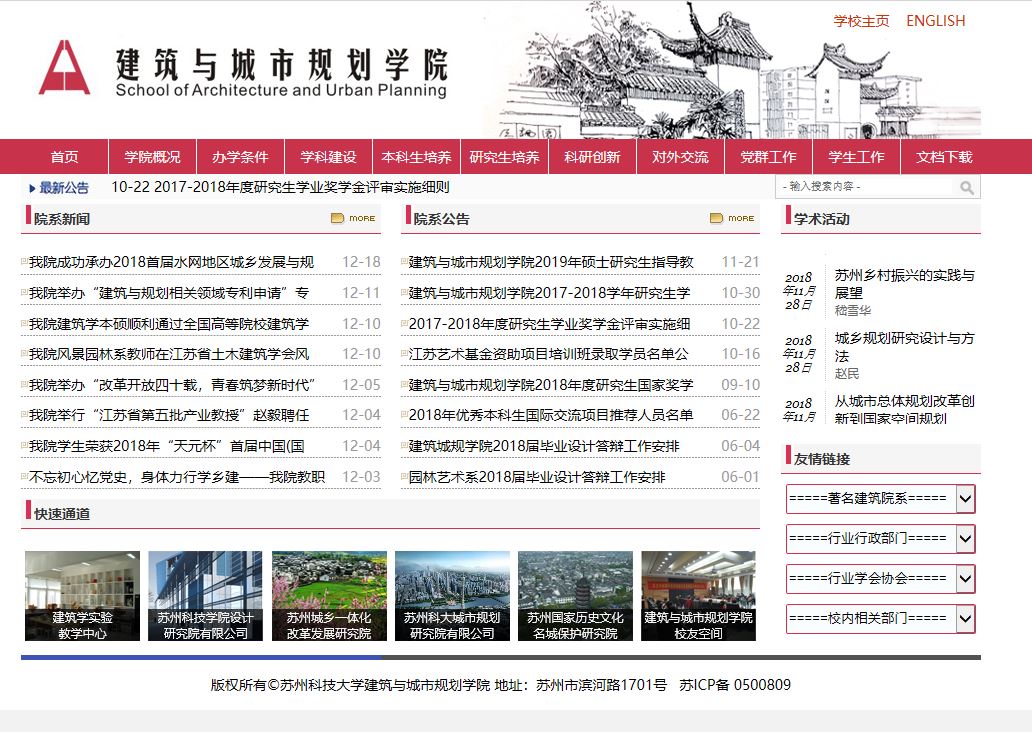Open the 2019年硕士研究生指导教 announcement
This screenshot has width=1032, height=732.
[x=551, y=262]
